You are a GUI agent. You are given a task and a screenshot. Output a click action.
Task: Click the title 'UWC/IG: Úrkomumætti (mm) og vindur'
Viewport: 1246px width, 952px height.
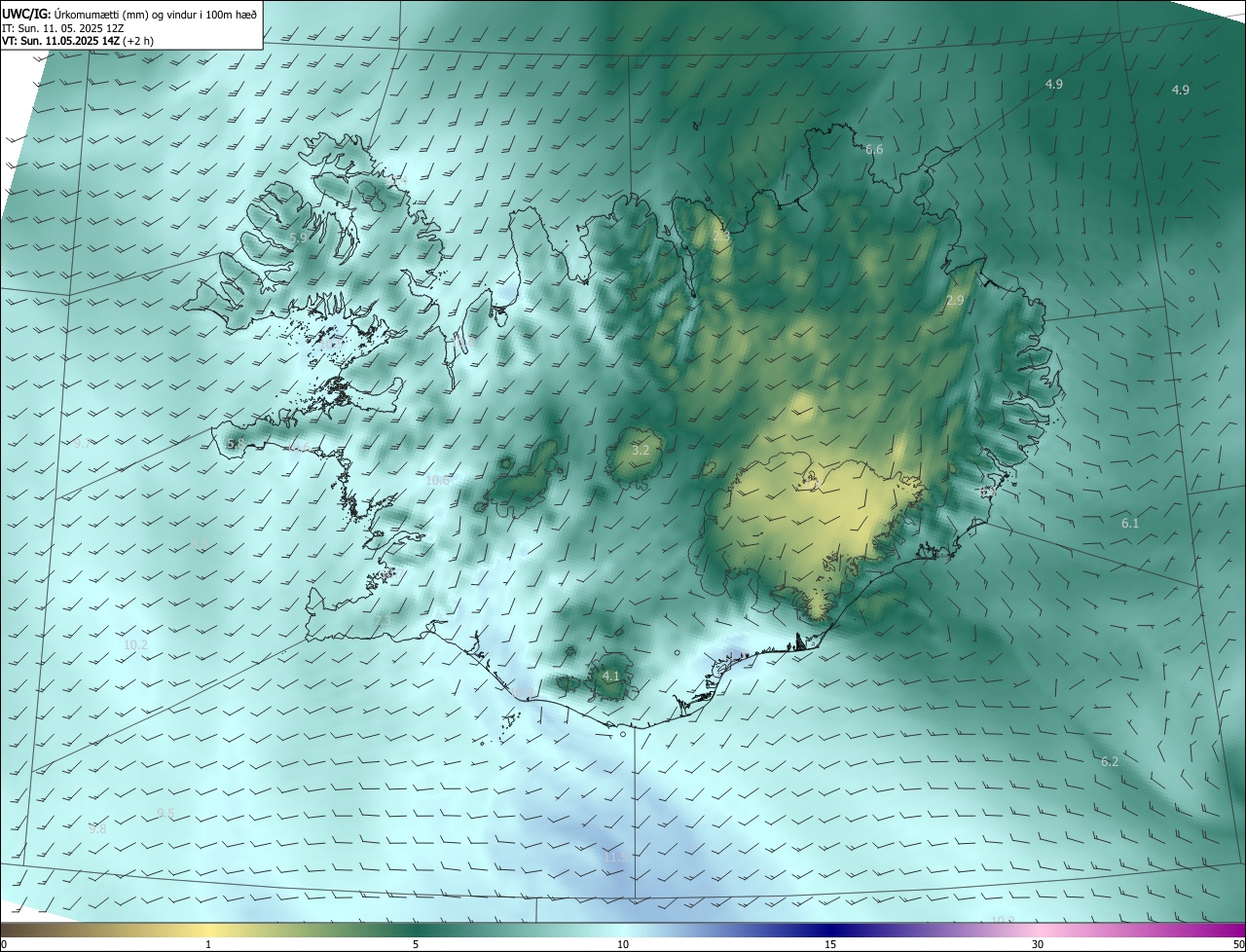129,14
